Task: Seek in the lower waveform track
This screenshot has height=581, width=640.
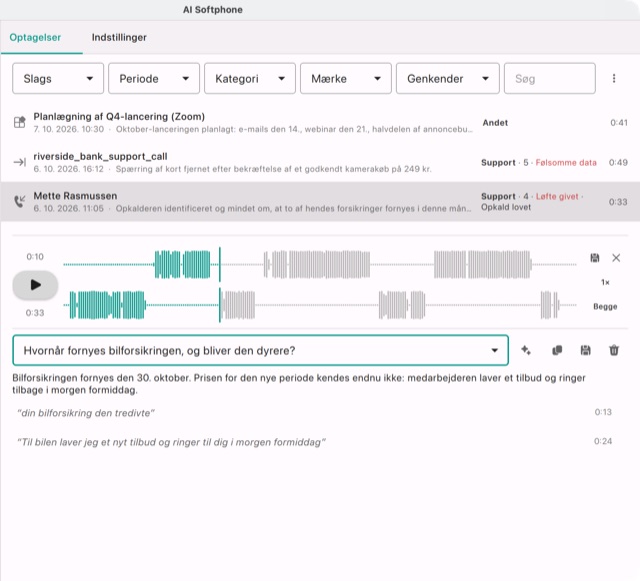Action: pyautogui.click(x=320, y=305)
